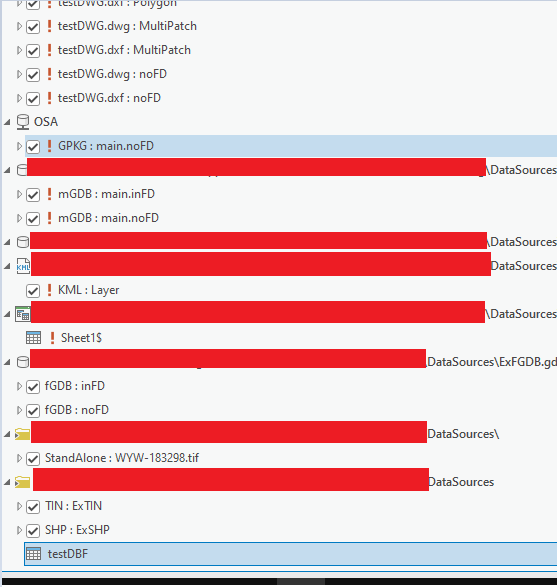Collapse the Excel workbook source group
This screenshot has height=587, width=557.
point(7,314)
